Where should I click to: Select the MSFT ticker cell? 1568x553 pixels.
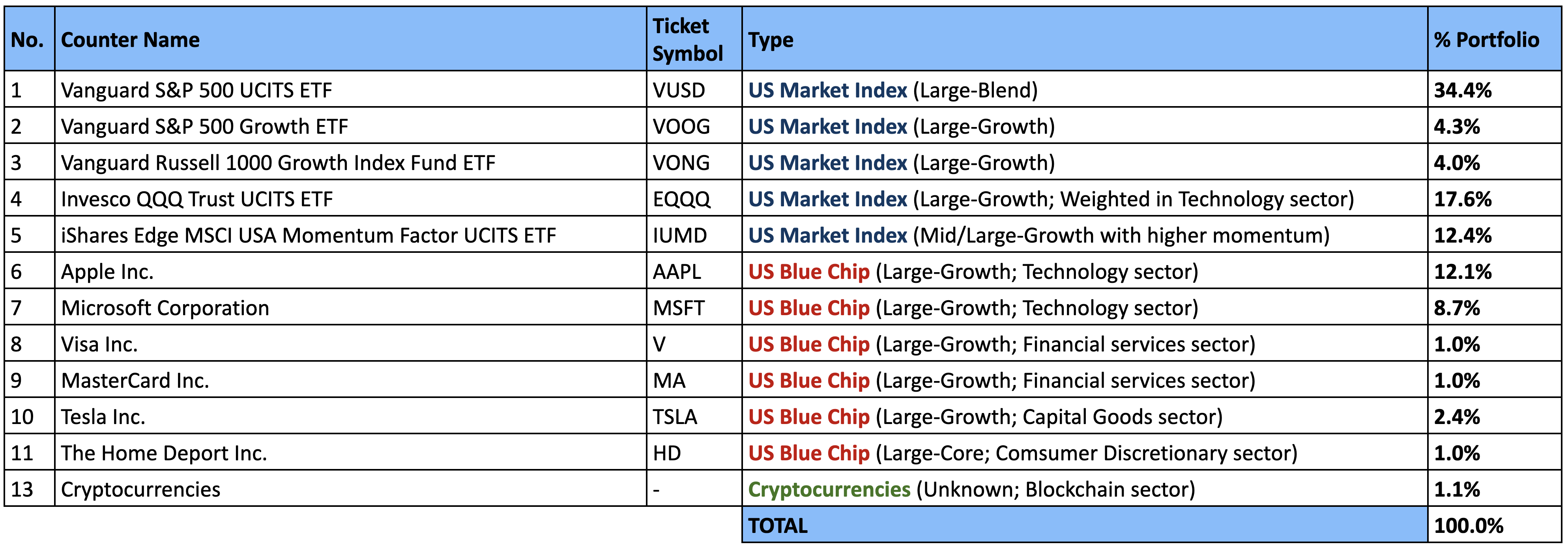click(678, 308)
